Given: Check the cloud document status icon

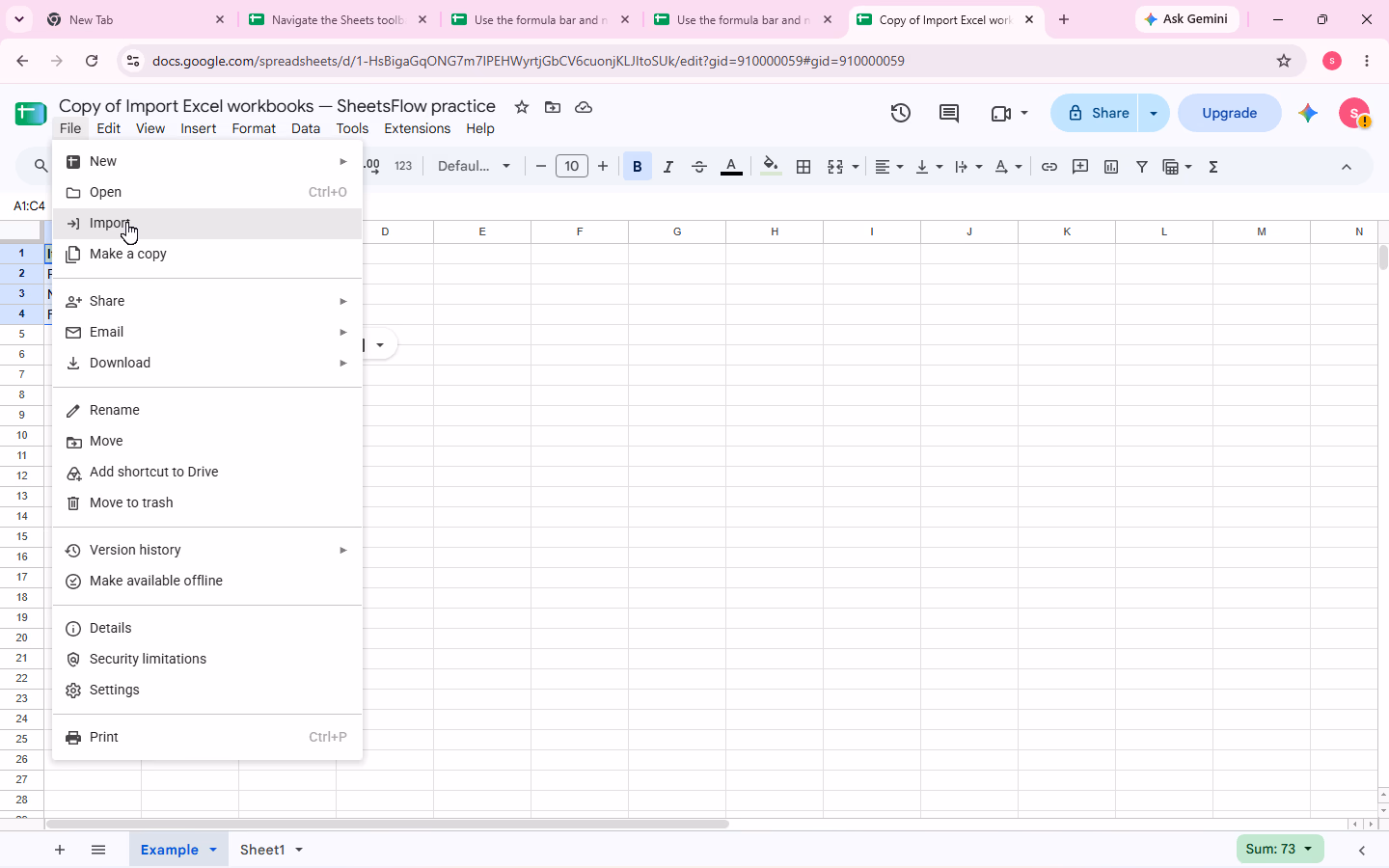Looking at the screenshot, I should (584, 107).
